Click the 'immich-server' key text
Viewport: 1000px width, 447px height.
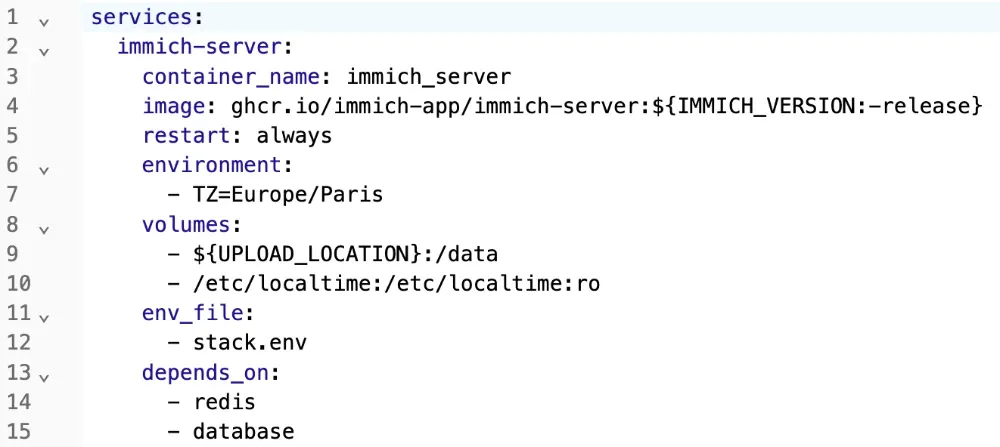198,47
